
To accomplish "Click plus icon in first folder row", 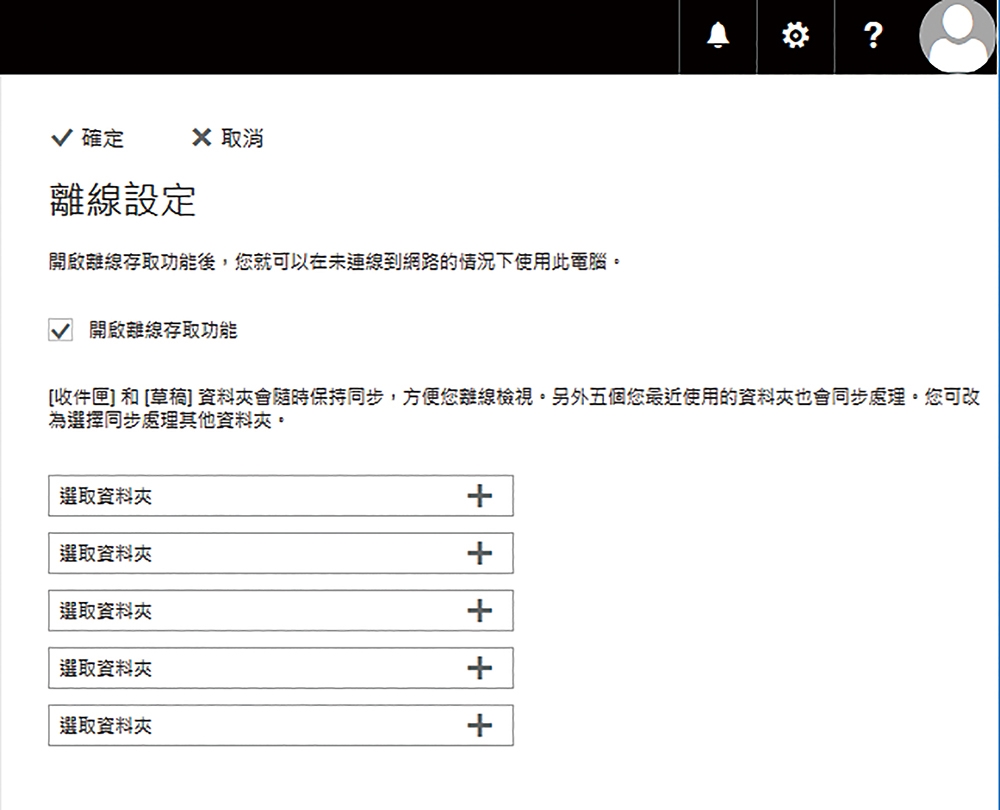I will click(480, 496).
